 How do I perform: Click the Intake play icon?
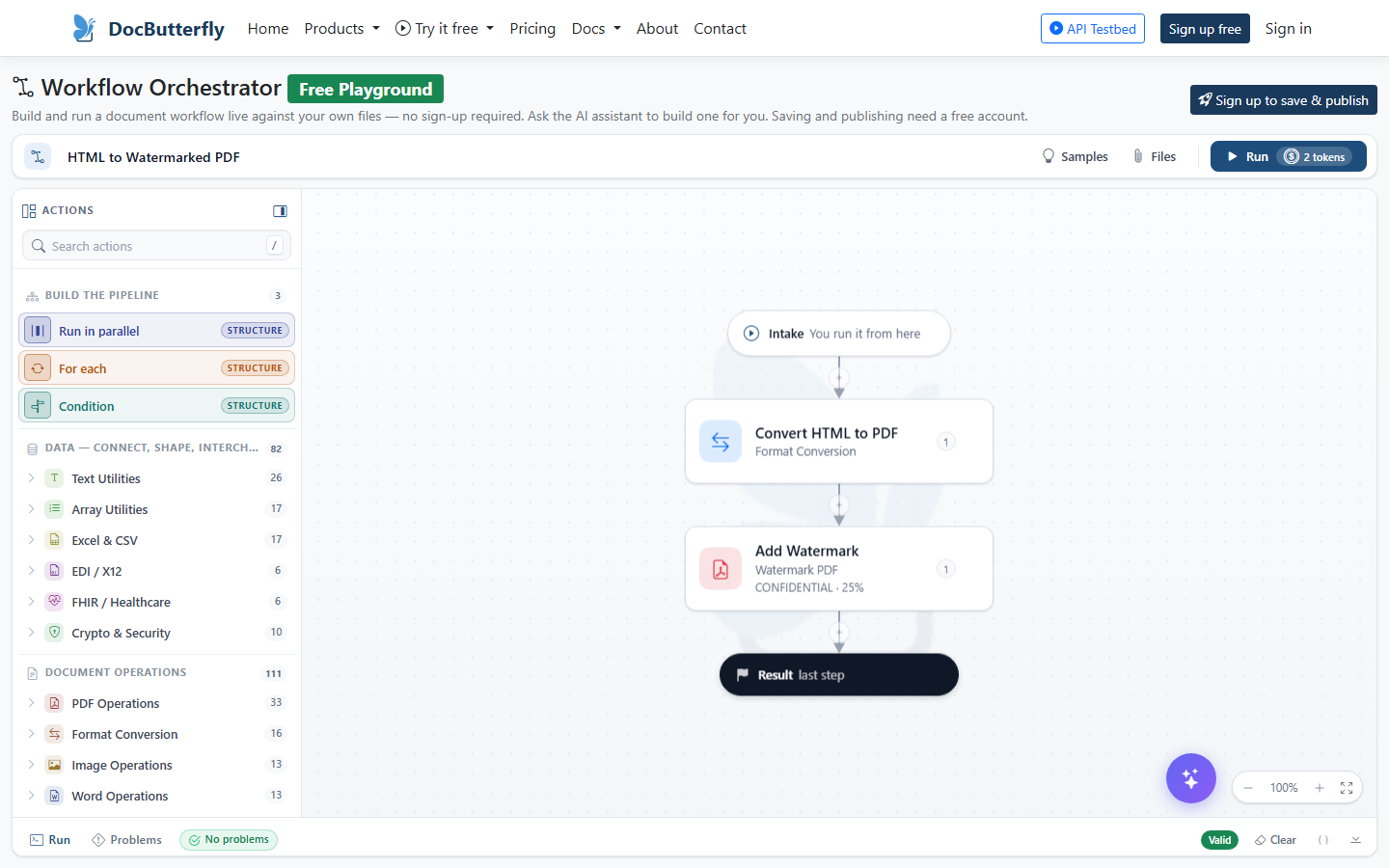(751, 334)
